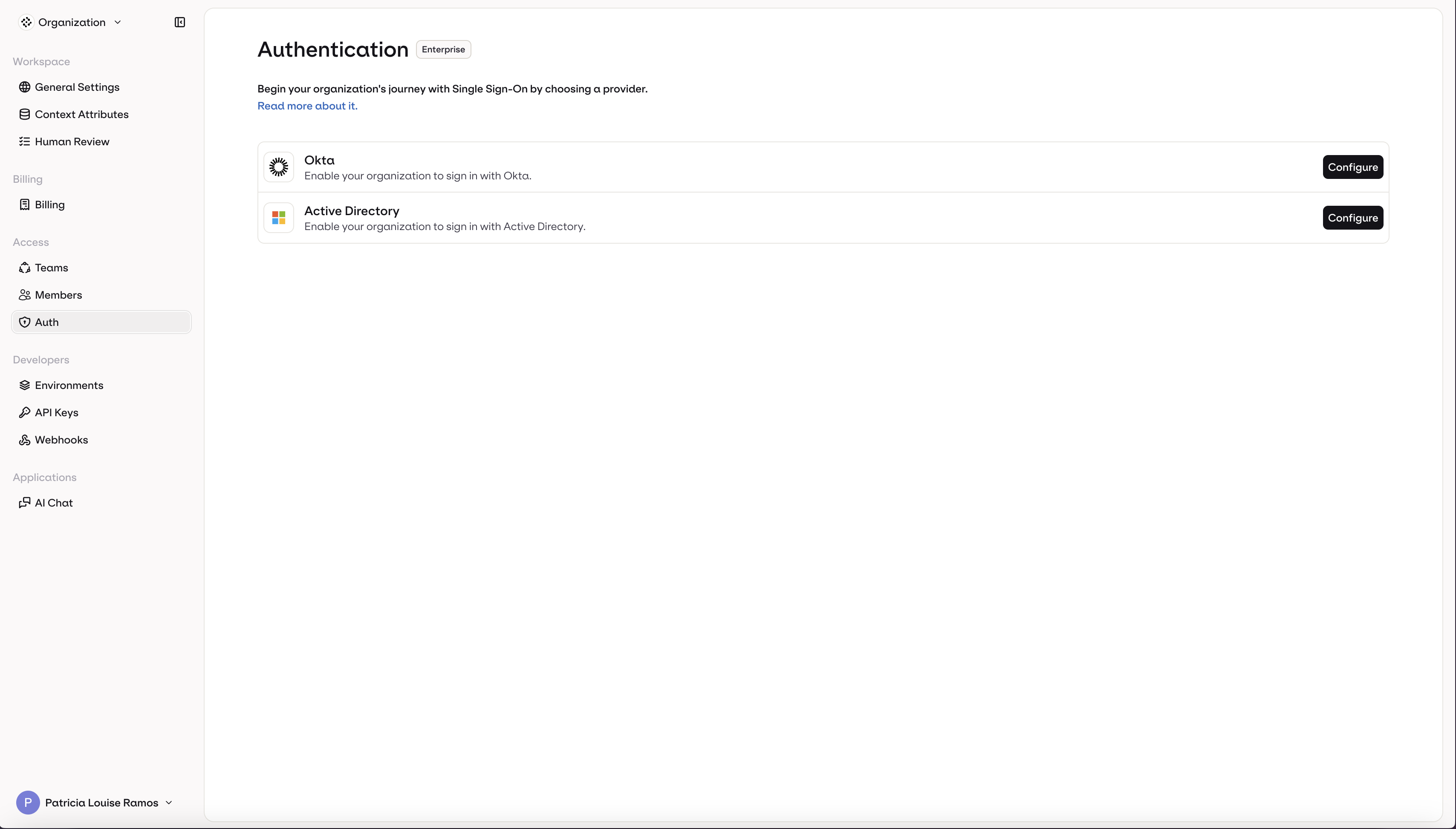Configure Okta single sign-on

coord(1352,166)
